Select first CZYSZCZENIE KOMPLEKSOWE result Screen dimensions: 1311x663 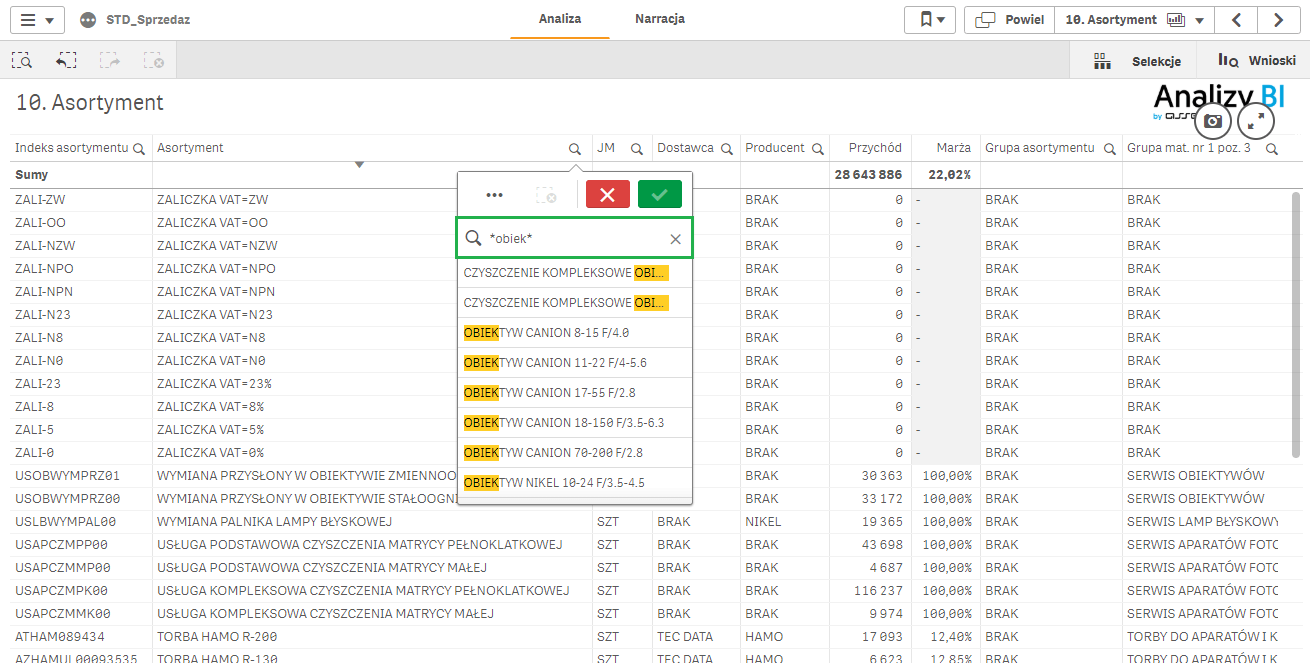[575, 273]
